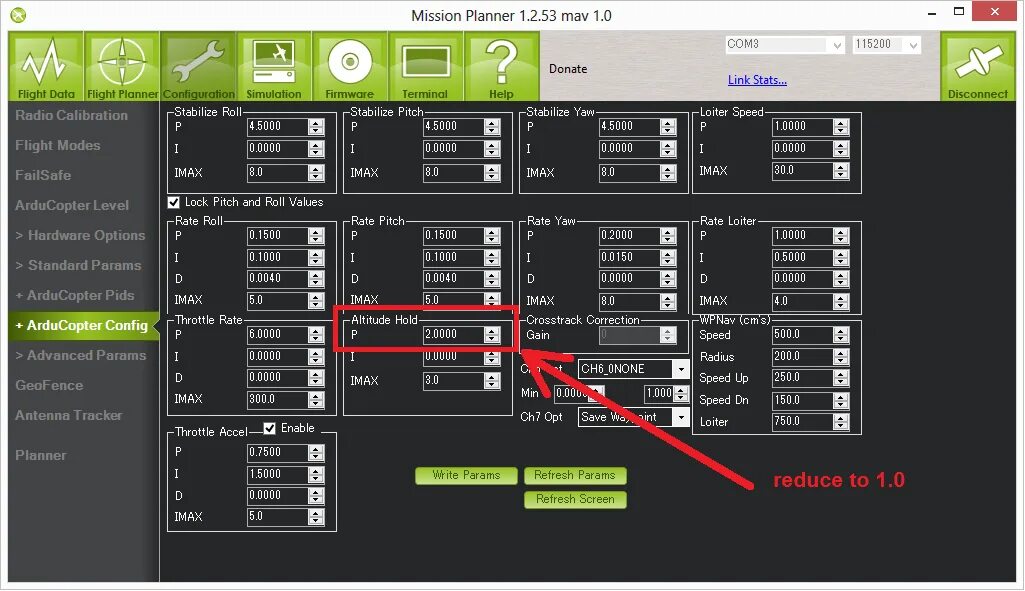This screenshot has height=591, width=1025.
Task: Select FailSafe in sidebar
Action: click(x=43, y=175)
